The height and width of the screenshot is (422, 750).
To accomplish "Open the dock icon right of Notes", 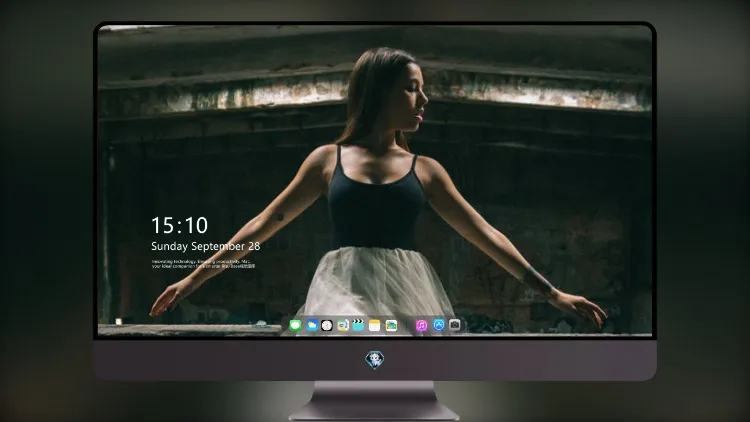I will pyautogui.click(x=391, y=325).
